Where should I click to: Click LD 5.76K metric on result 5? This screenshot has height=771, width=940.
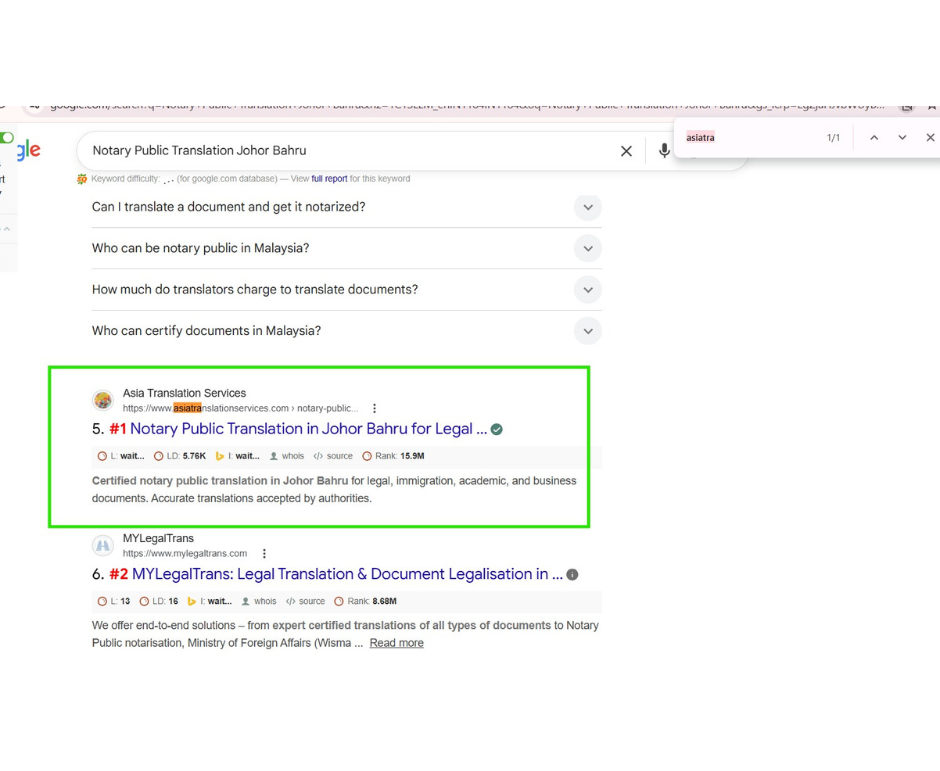point(180,456)
